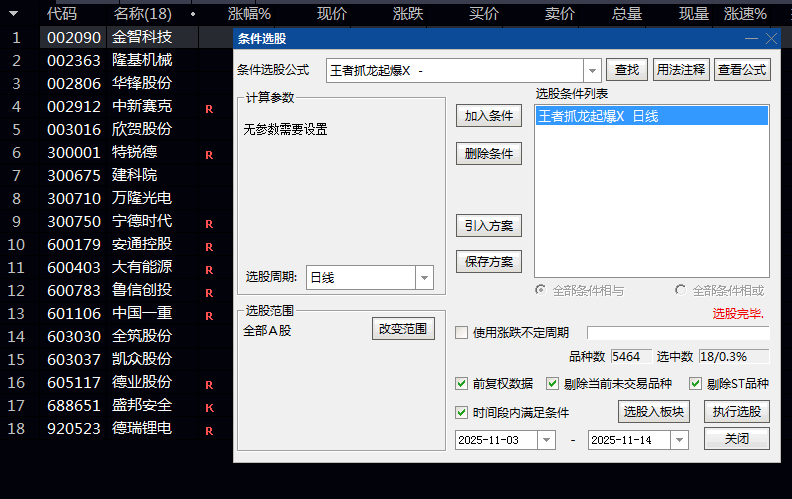Screen dimensions: 792x499
Task: Click the 关闭 button
Action: click(737, 438)
